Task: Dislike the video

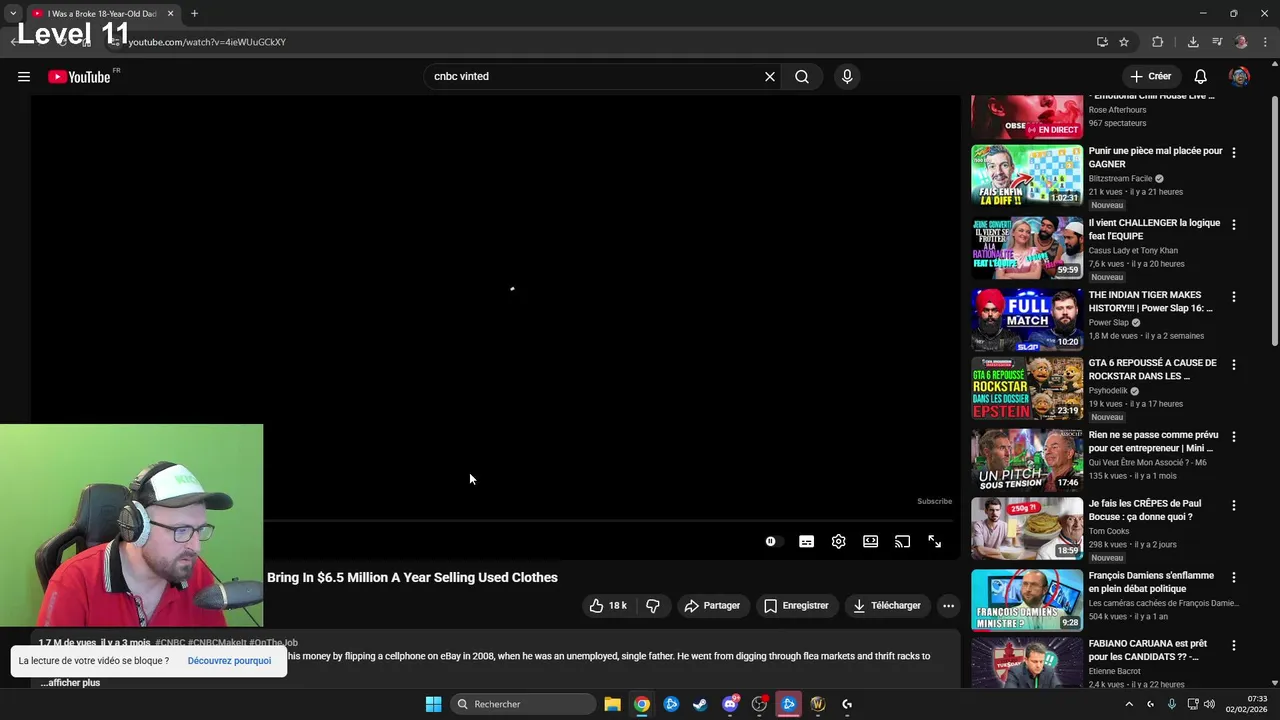Action: pos(653,605)
